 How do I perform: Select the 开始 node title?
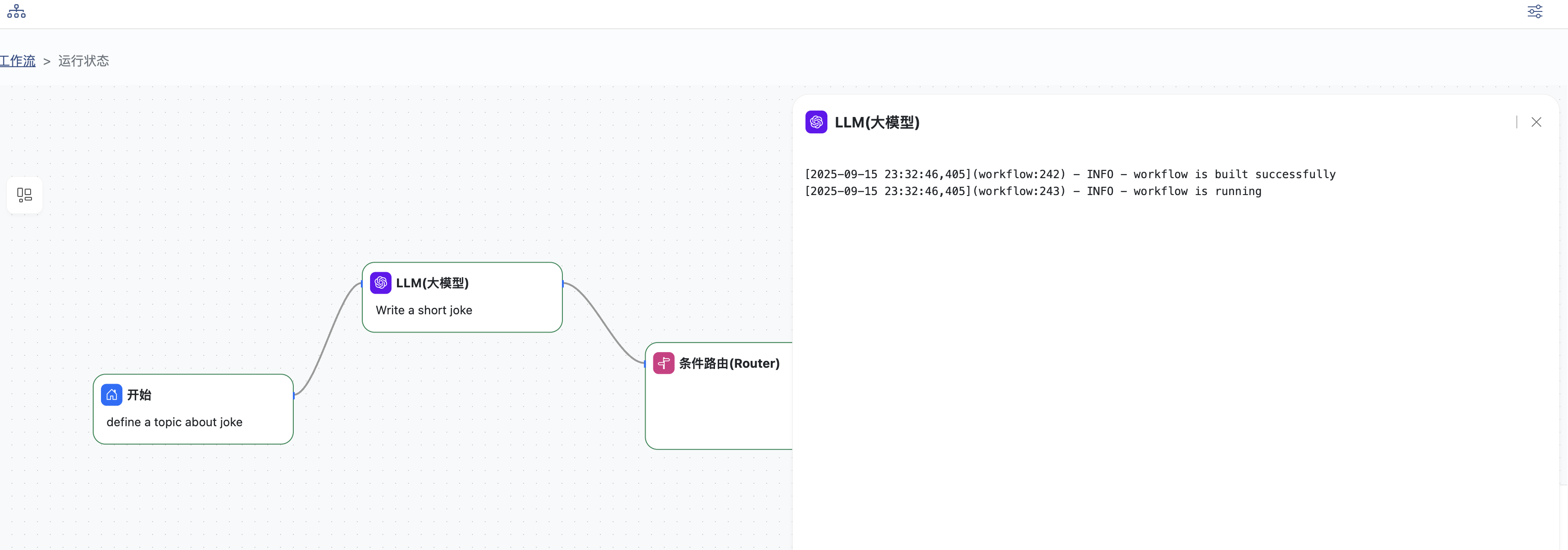(139, 395)
